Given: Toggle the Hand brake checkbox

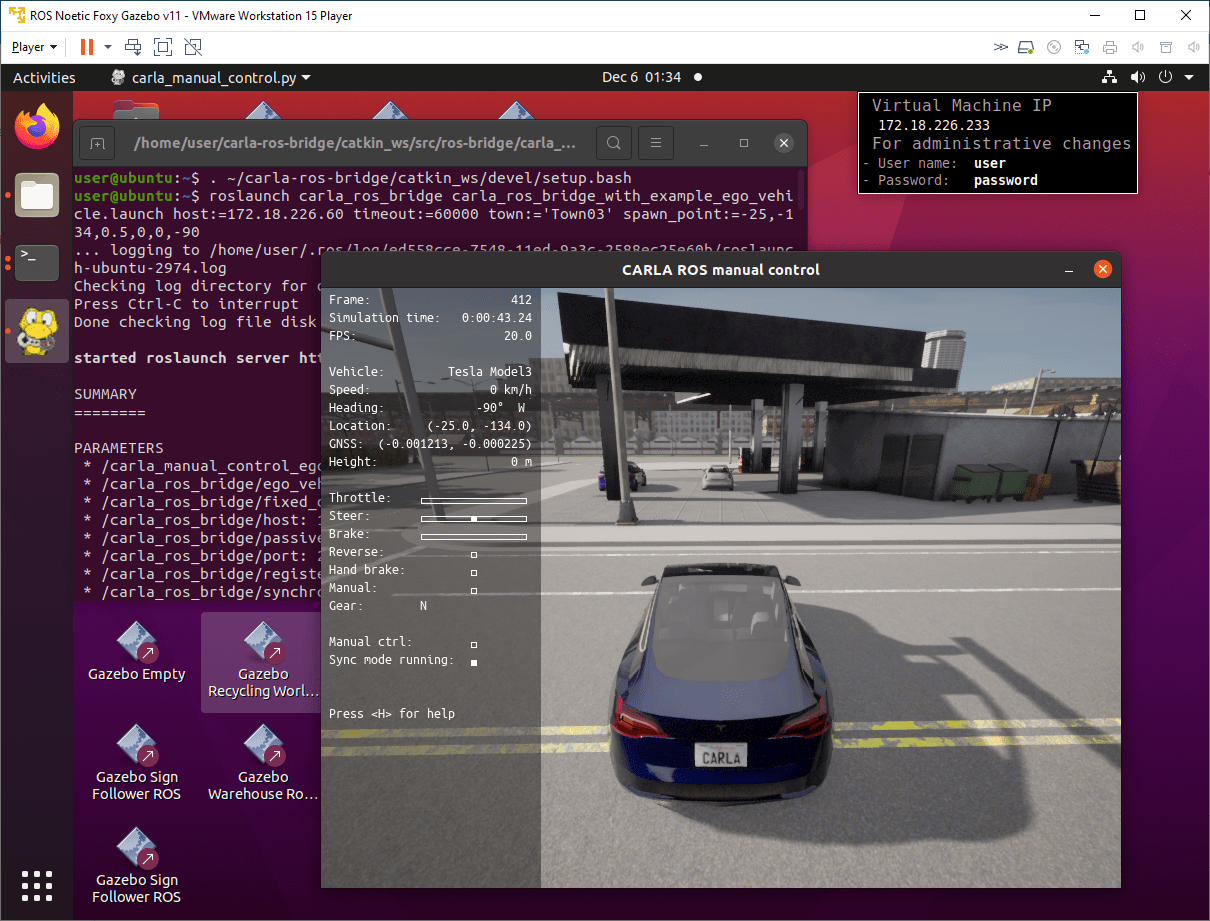Looking at the screenshot, I should point(474,572).
